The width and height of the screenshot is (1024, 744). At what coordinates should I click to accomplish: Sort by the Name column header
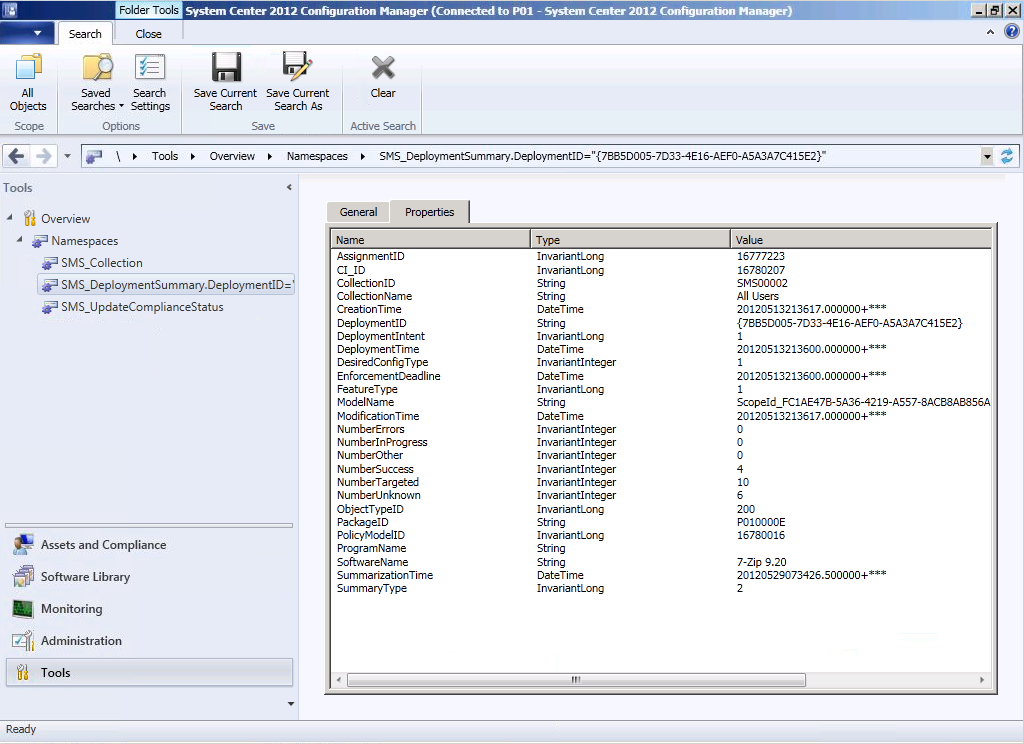(430, 240)
